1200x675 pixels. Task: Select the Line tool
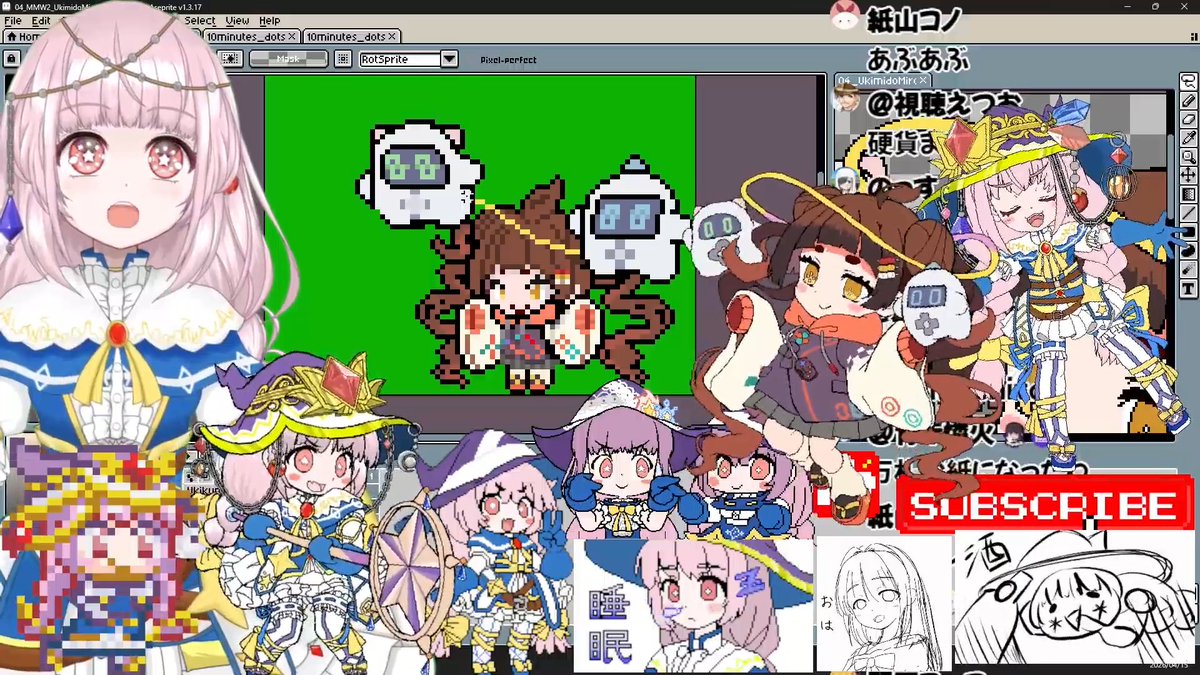(1189, 213)
